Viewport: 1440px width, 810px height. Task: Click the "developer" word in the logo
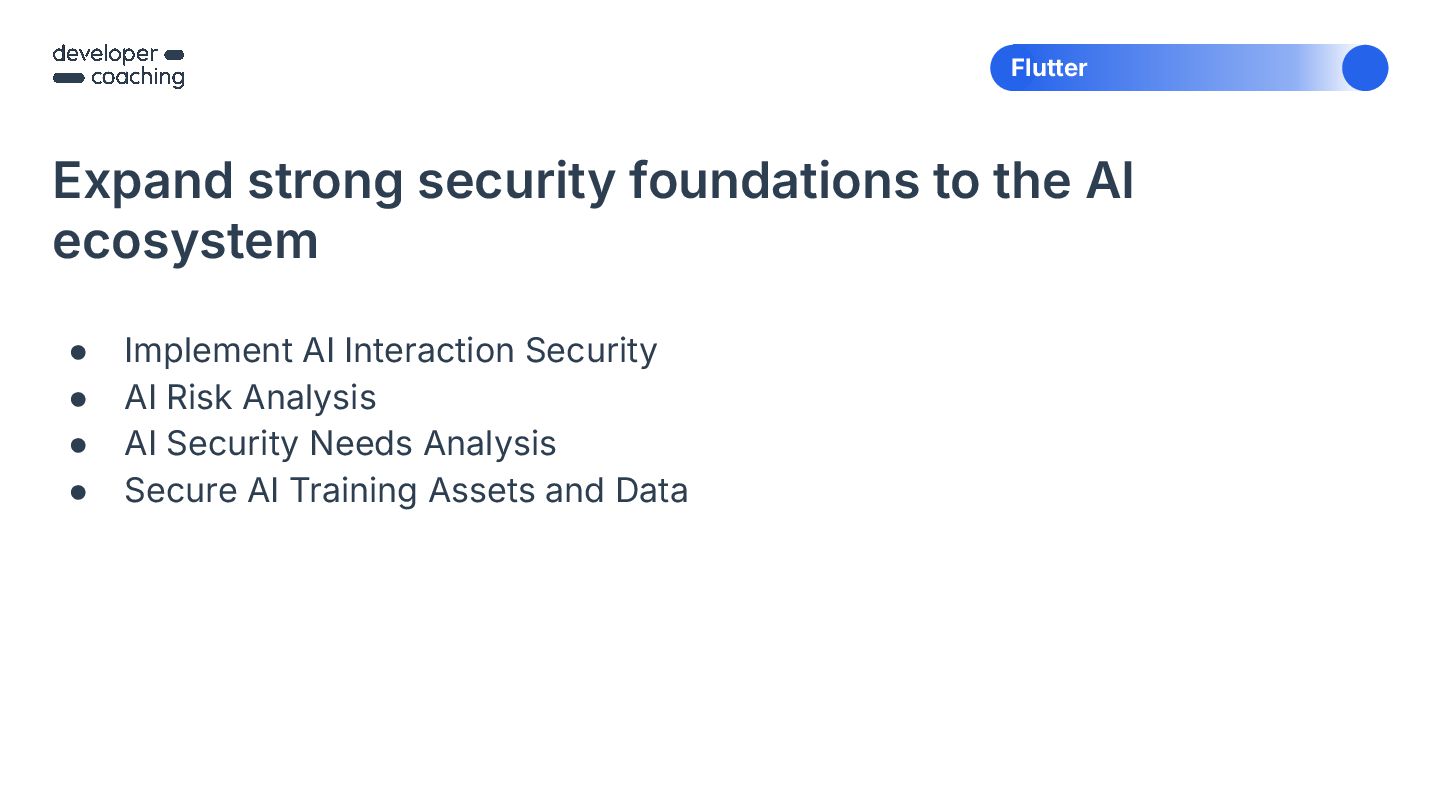[x=105, y=54]
